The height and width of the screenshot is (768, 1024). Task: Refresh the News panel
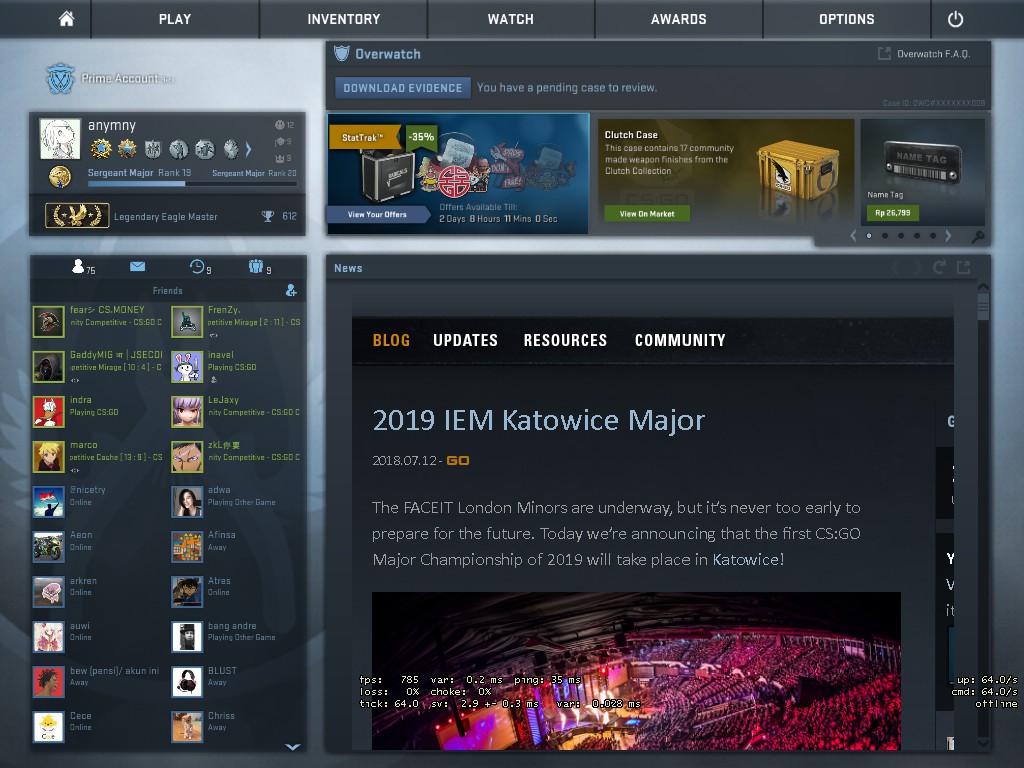939,267
